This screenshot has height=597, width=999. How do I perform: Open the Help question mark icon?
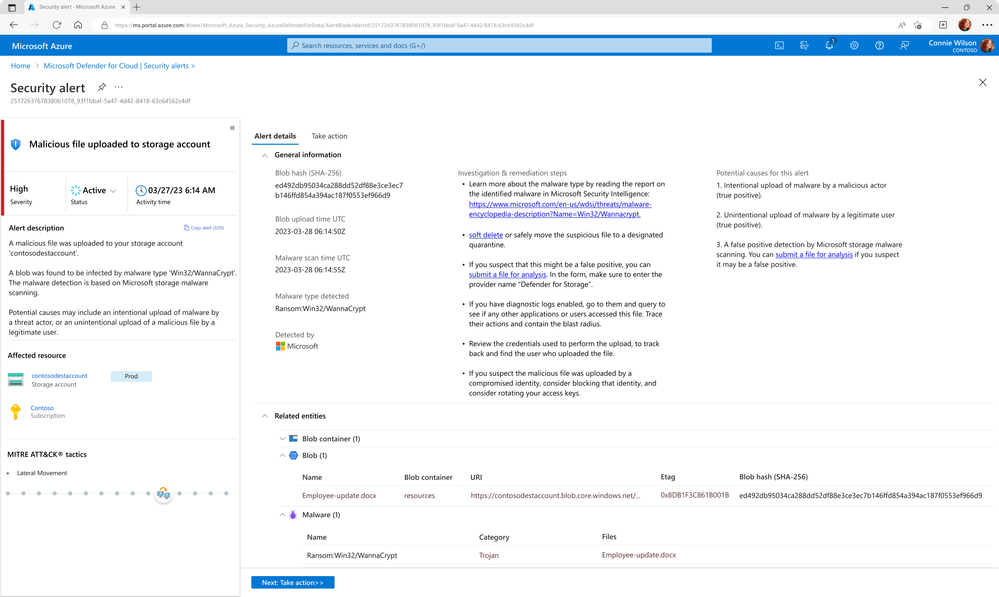879,45
